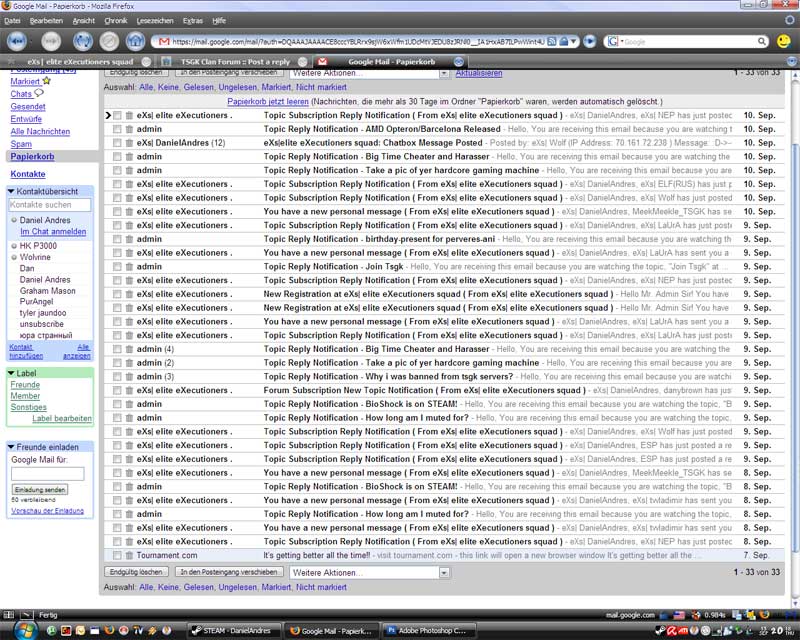800x640 pixels.
Task: Click trash icon on eXs| DanielAndres (12) row
Action: (x=129, y=143)
